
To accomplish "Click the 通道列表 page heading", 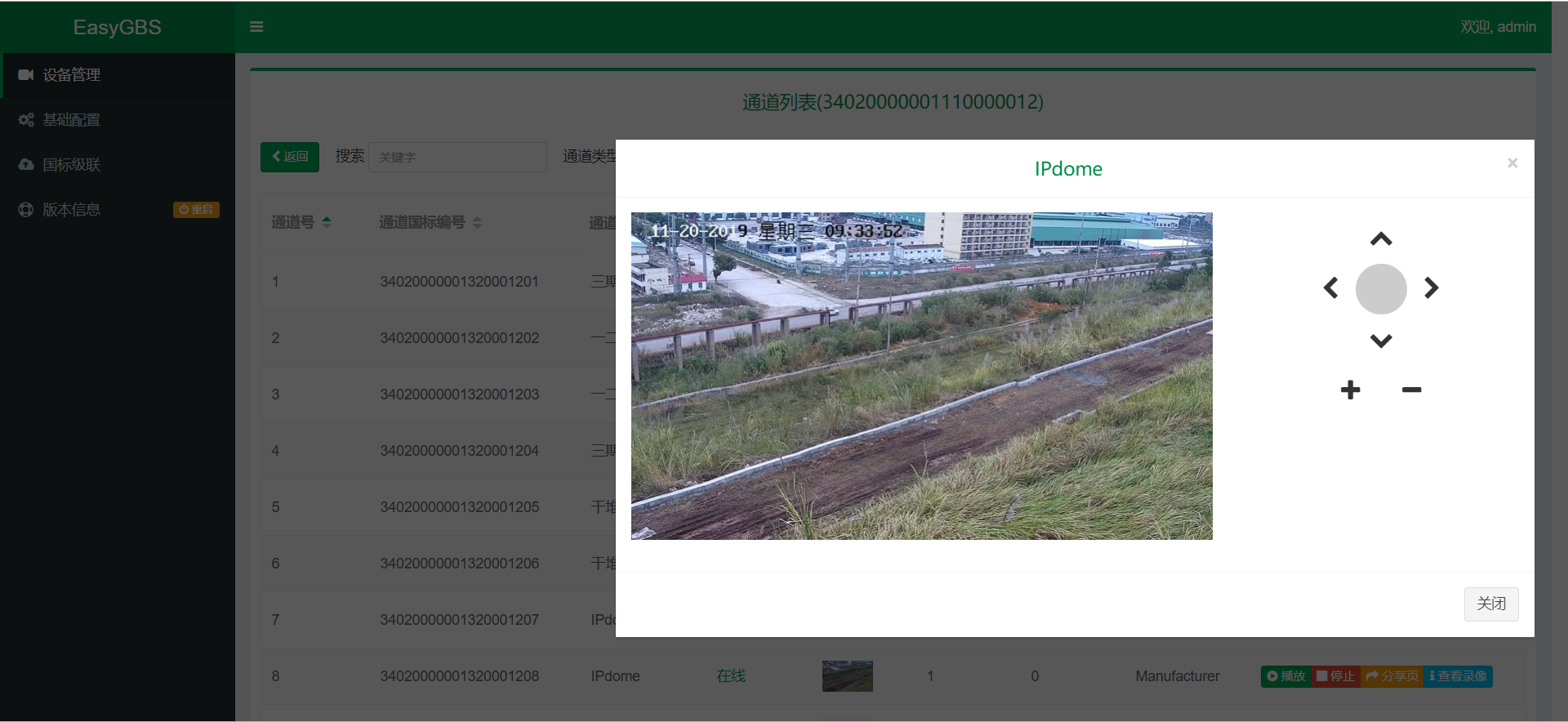I will click(893, 102).
